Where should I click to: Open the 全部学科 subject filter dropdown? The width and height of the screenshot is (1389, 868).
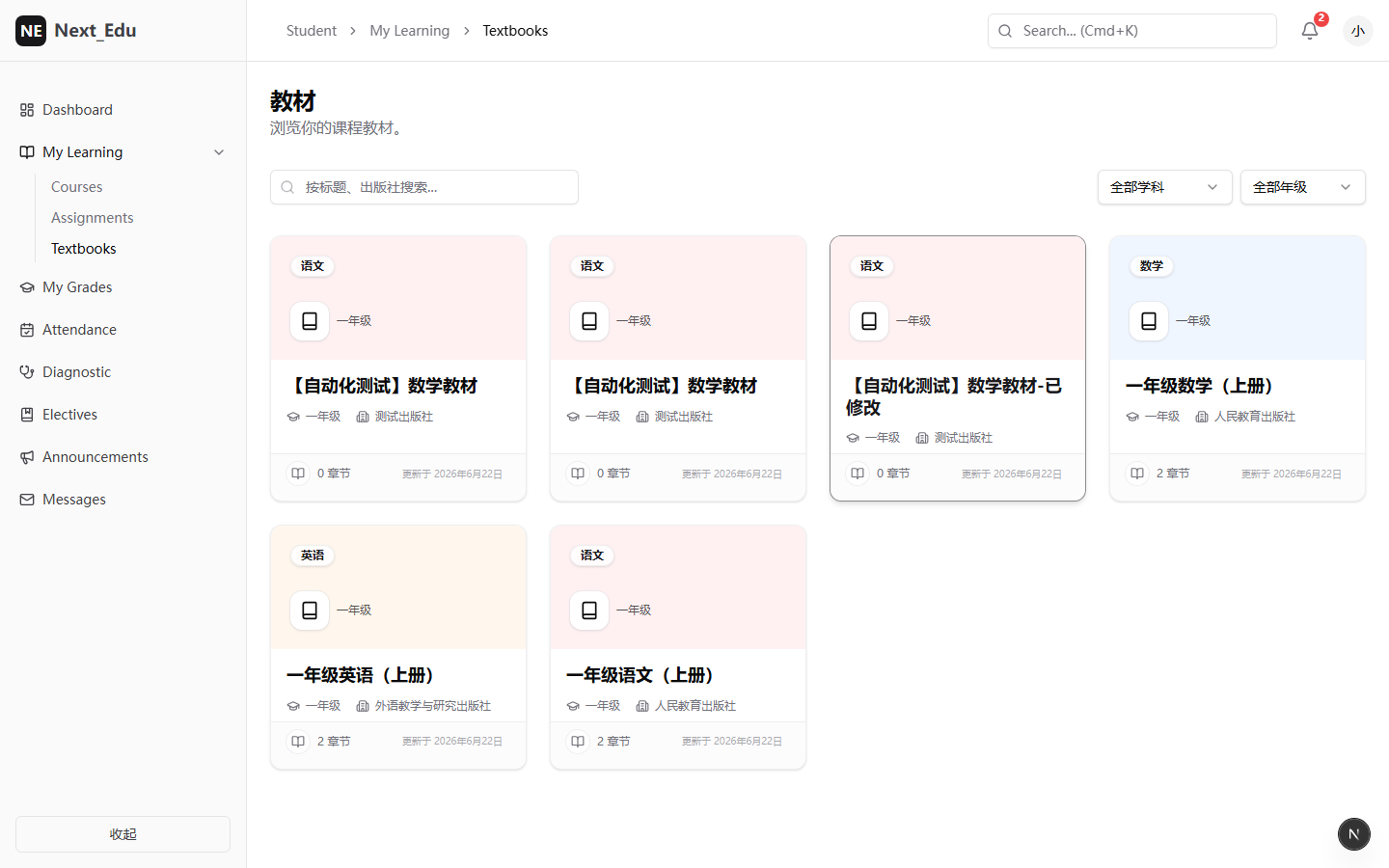tap(1164, 187)
